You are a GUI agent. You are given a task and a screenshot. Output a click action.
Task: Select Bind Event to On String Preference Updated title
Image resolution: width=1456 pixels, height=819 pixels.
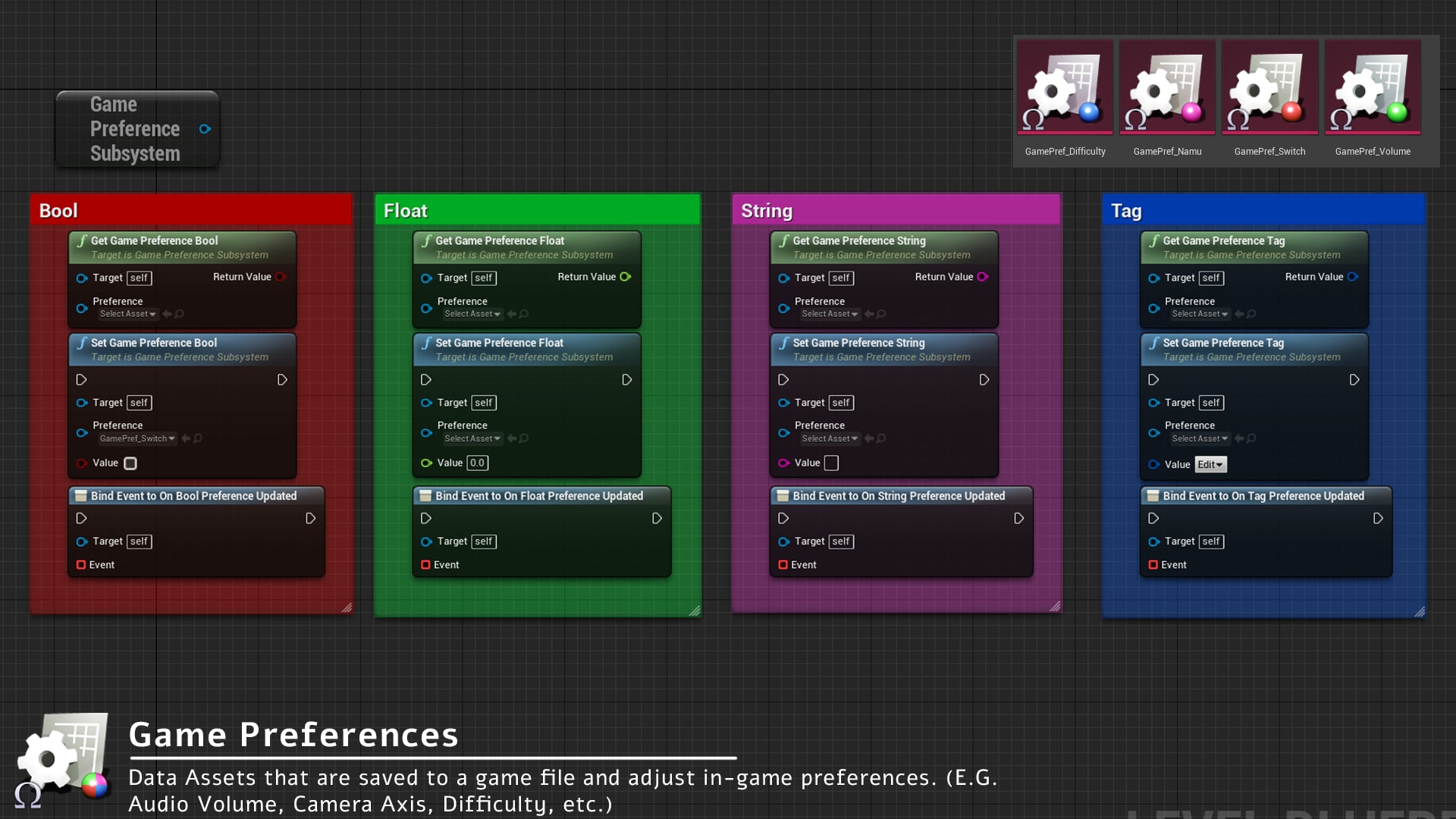tap(899, 496)
